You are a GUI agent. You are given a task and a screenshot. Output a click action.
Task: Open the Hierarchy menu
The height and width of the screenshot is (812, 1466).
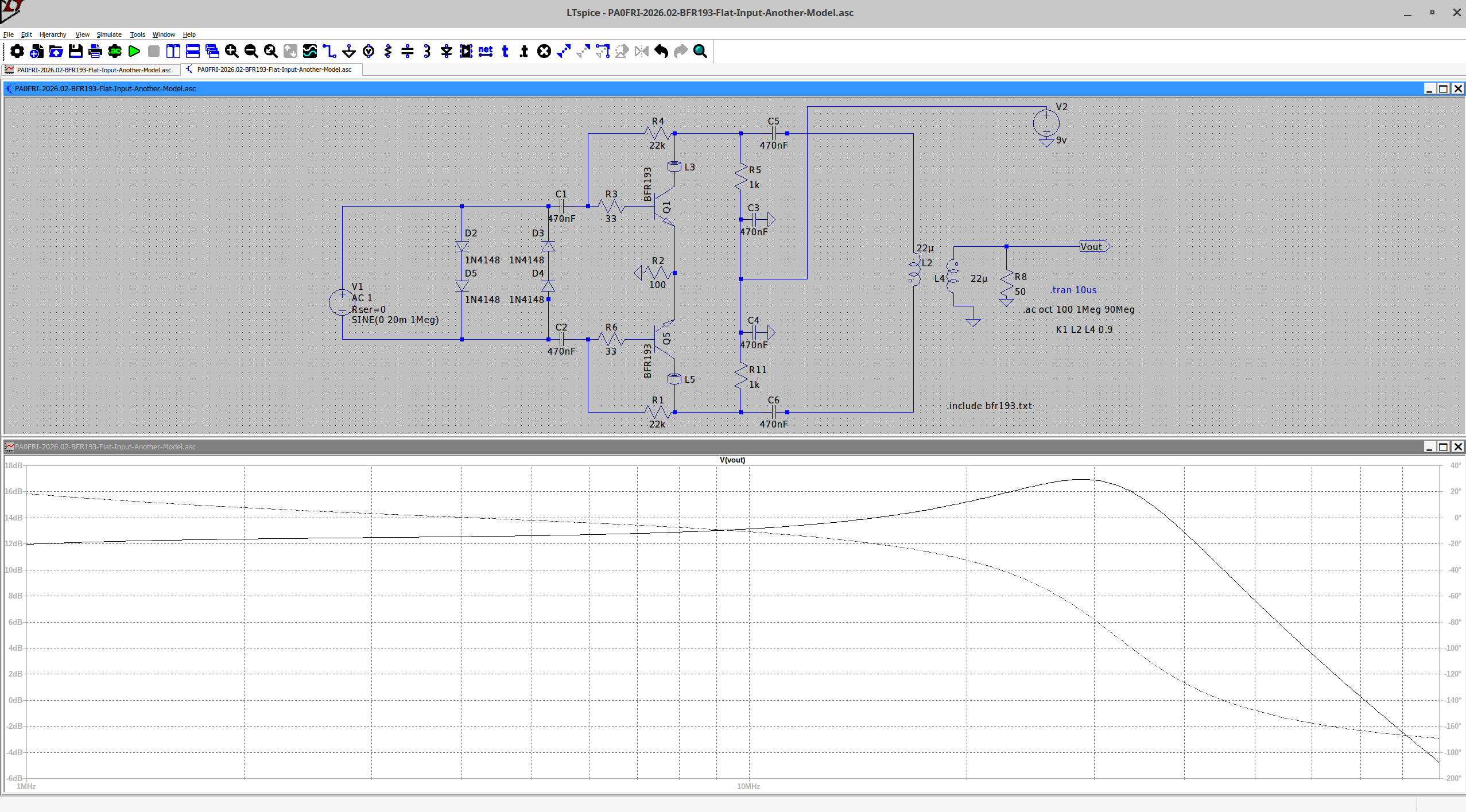coord(53,34)
